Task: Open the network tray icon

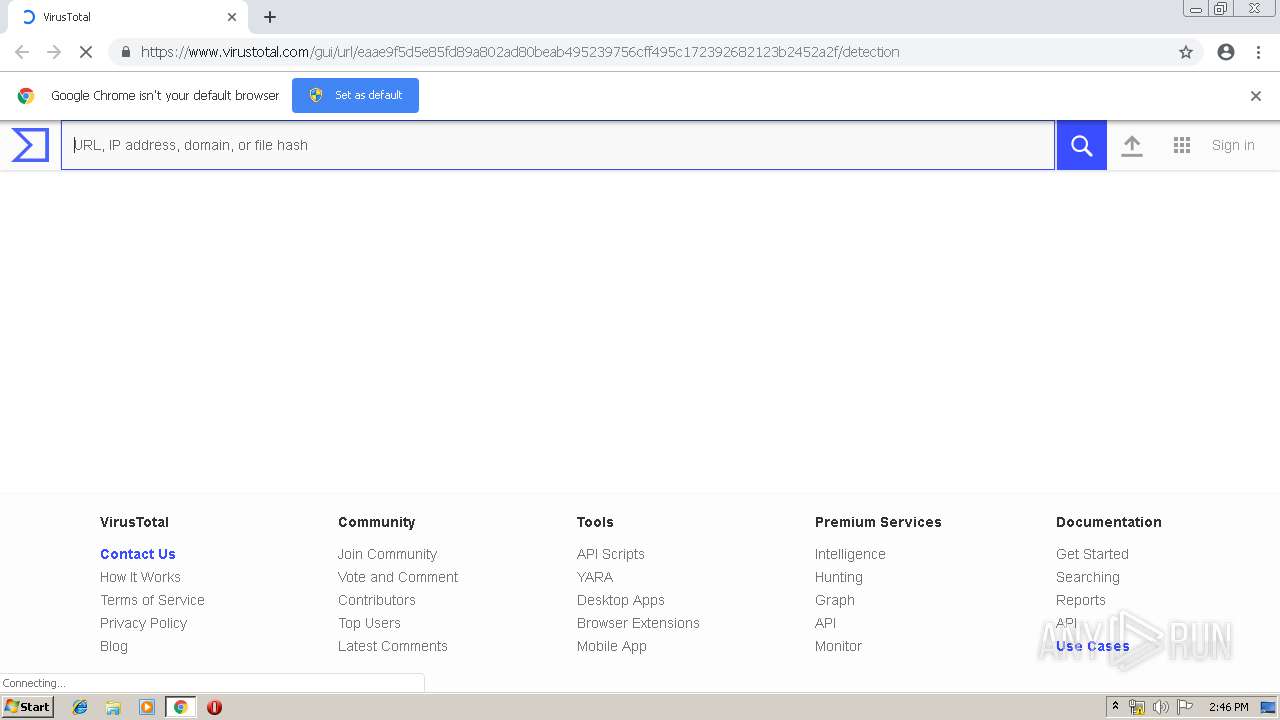Action: click(x=1137, y=707)
